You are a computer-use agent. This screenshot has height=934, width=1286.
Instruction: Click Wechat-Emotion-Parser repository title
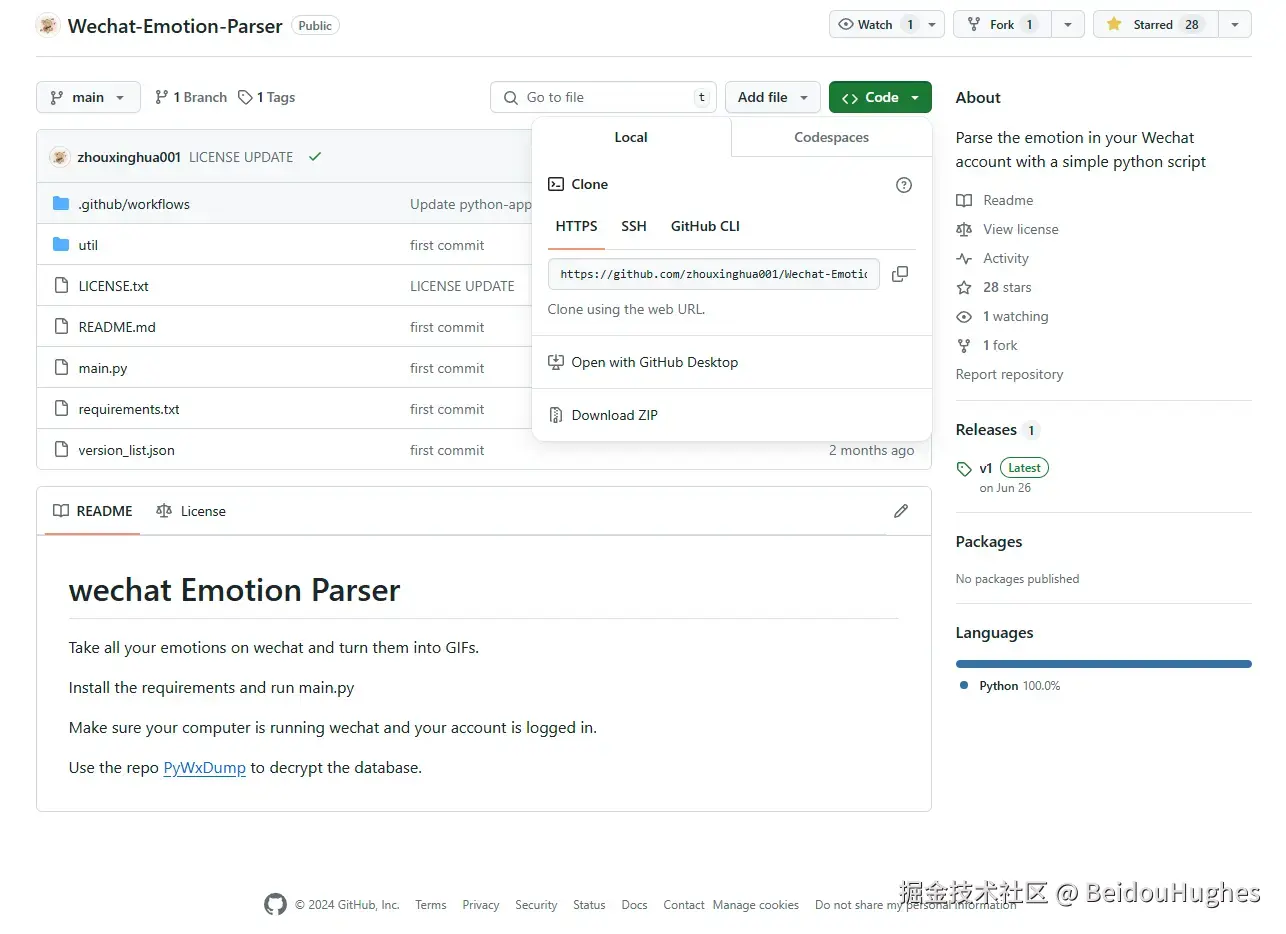(x=175, y=26)
